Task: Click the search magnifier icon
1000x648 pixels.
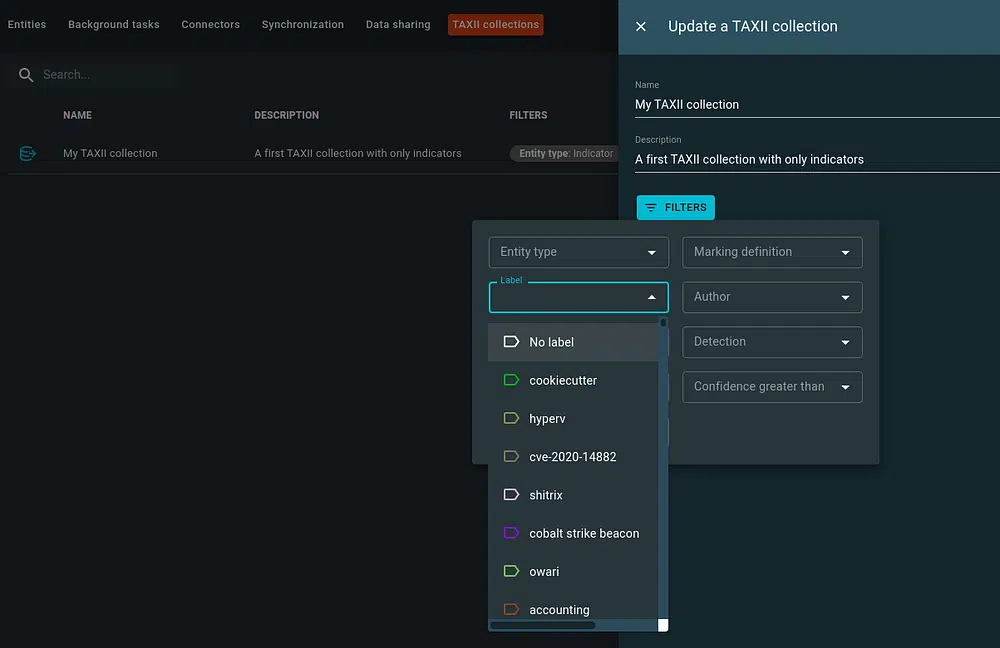Action: tap(26, 75)
